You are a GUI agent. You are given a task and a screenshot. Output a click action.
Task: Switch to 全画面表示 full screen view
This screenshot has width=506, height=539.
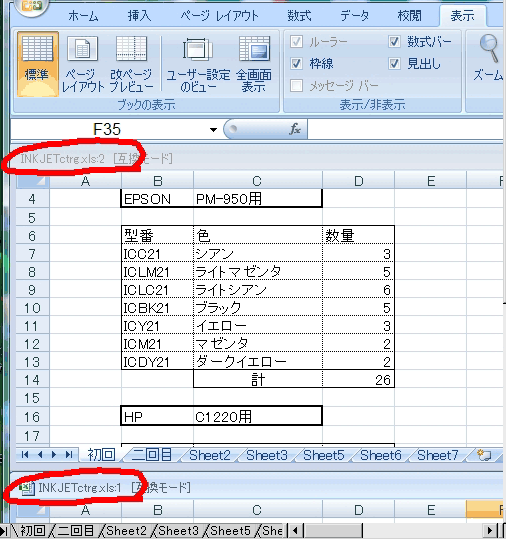(x=254, y=63)
